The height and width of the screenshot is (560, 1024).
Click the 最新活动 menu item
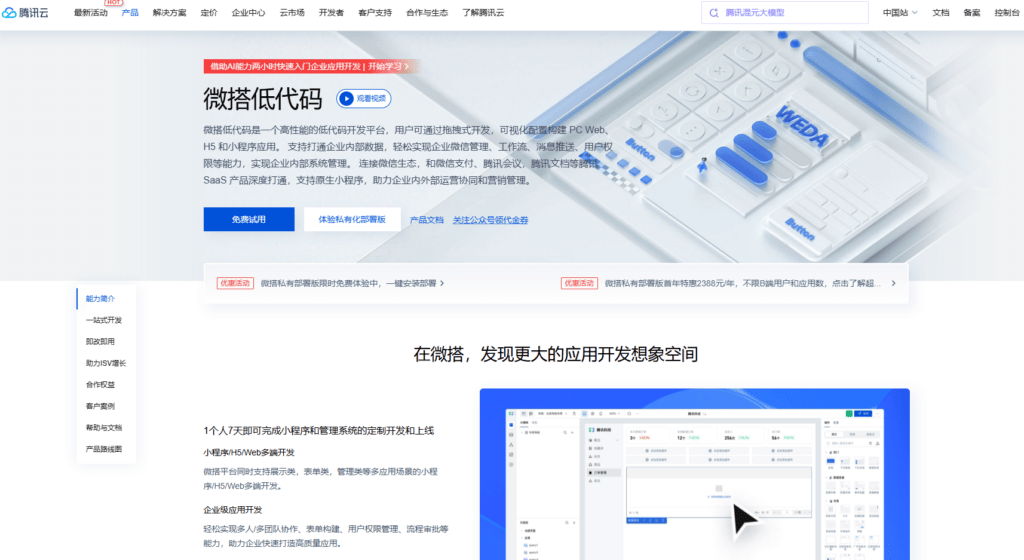91,13
